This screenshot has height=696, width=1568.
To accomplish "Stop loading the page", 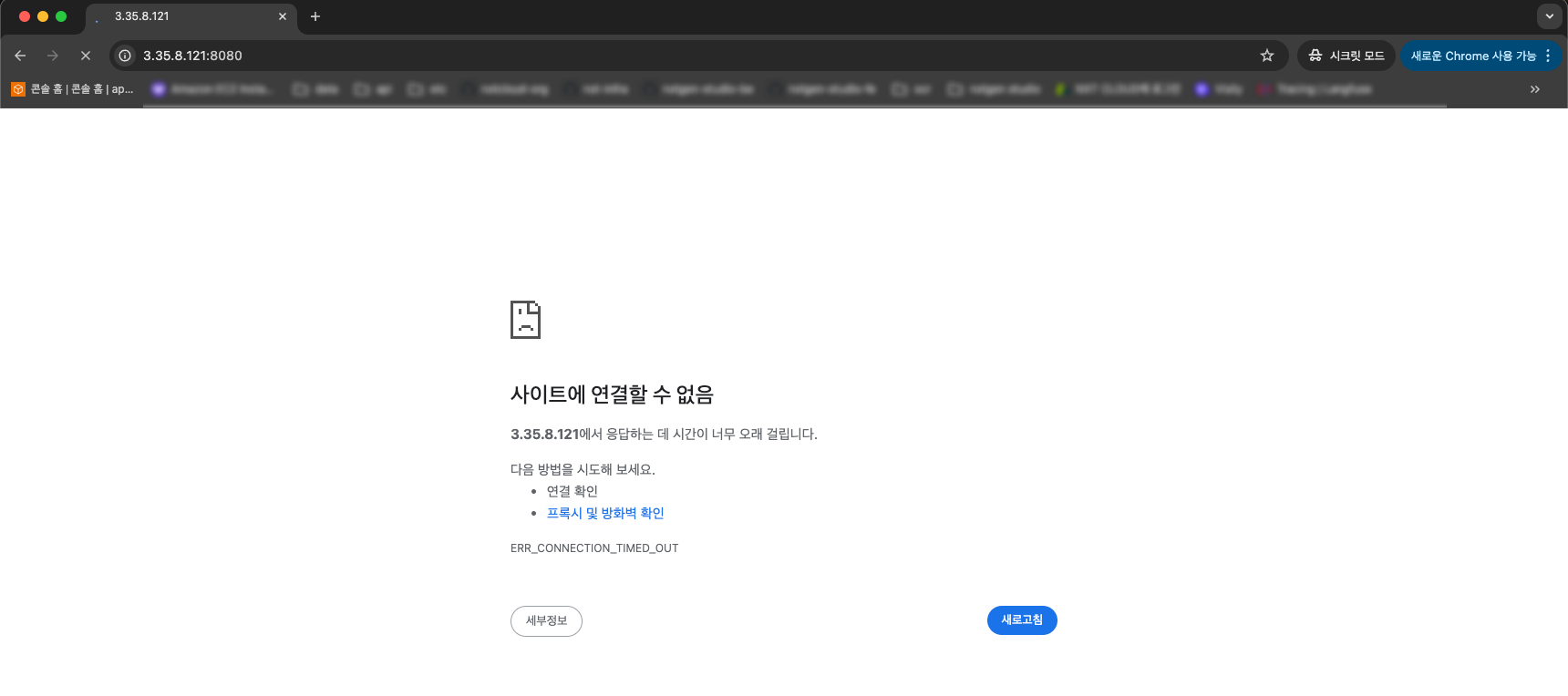I will (86, 56).
